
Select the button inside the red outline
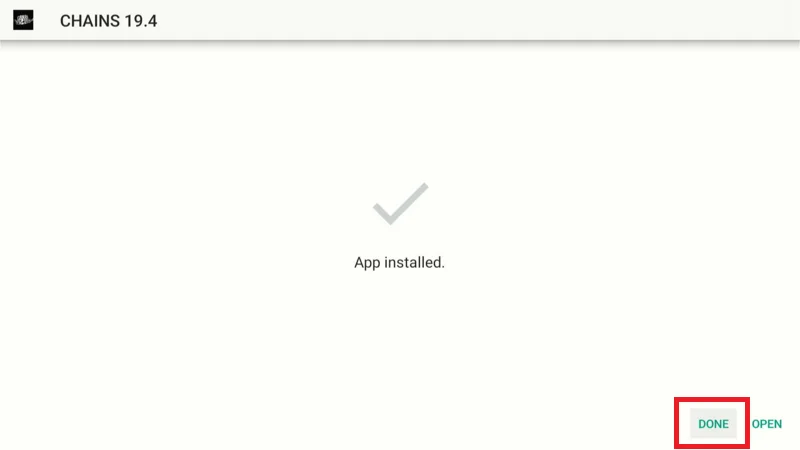click(x=713, y=423)
